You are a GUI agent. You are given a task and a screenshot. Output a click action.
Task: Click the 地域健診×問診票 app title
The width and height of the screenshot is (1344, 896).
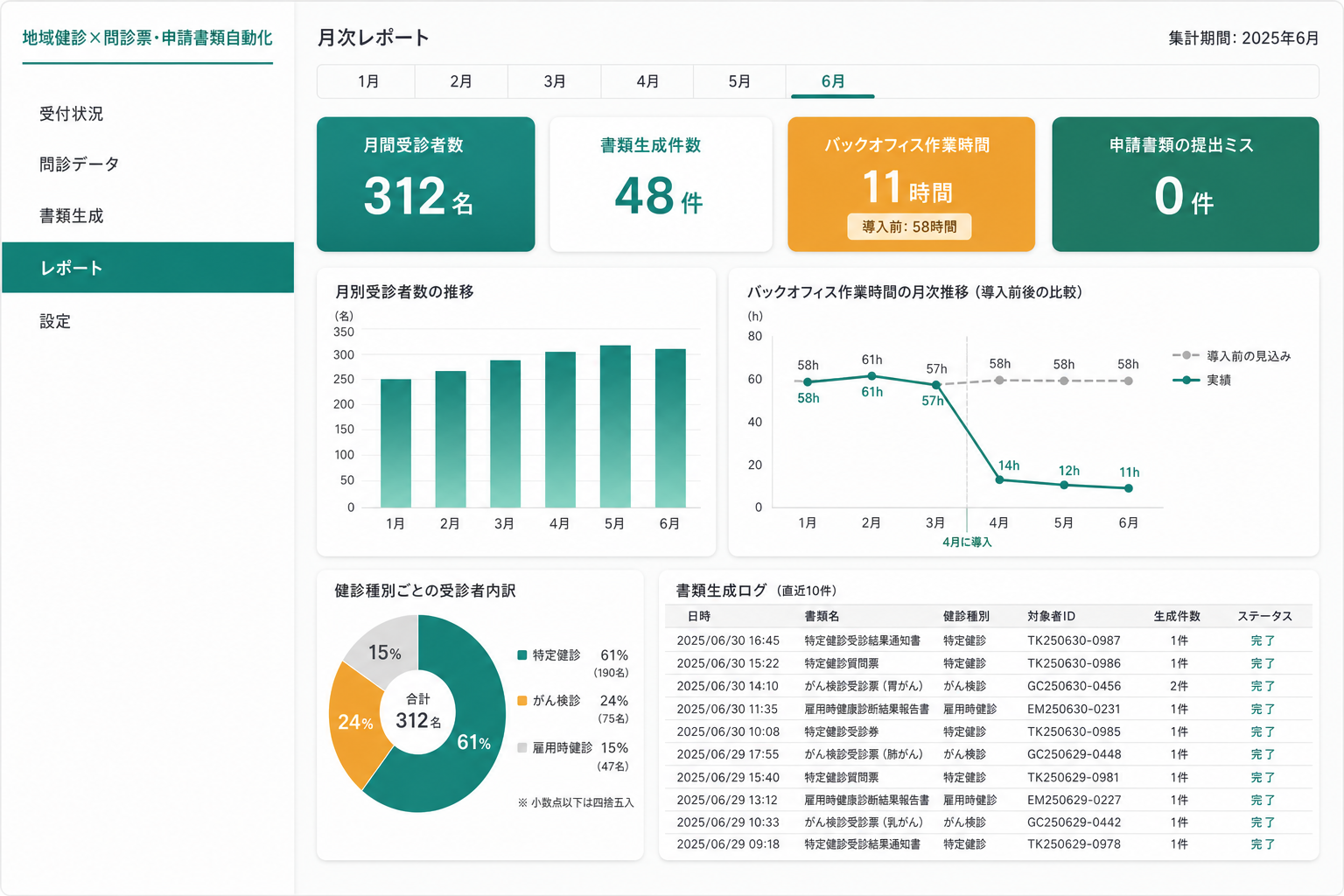click(147, 38)
